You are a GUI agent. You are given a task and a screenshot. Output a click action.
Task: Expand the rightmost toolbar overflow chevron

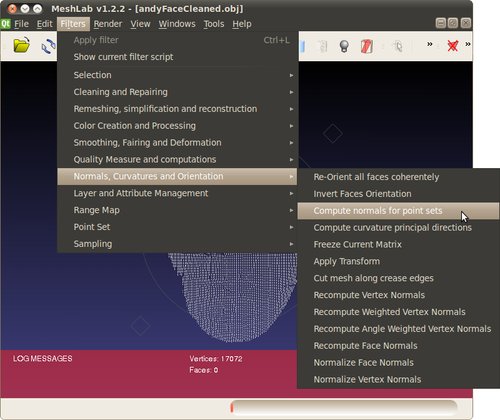pos(468,44)
